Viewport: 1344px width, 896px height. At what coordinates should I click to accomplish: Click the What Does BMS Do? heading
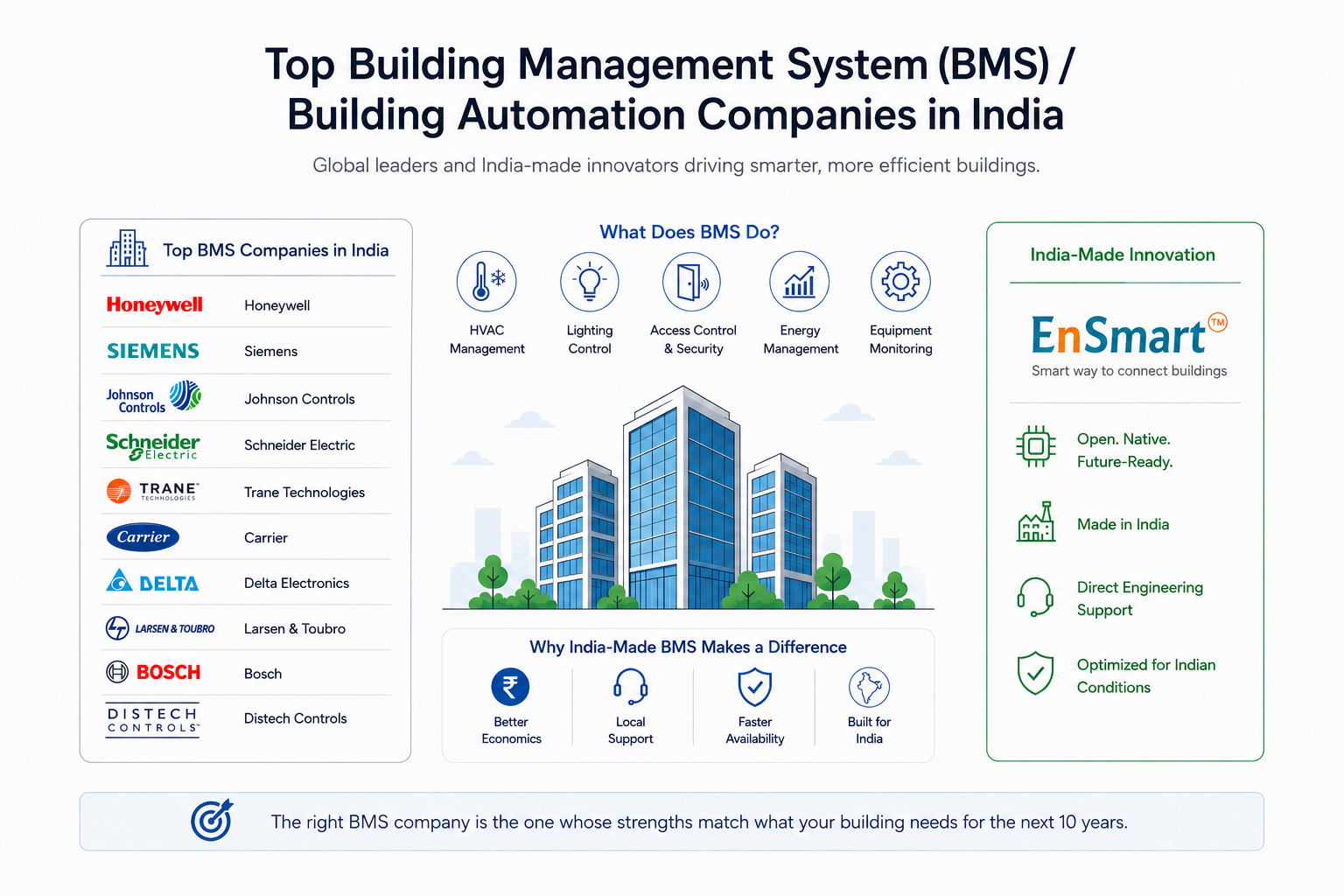coord(689,232)
